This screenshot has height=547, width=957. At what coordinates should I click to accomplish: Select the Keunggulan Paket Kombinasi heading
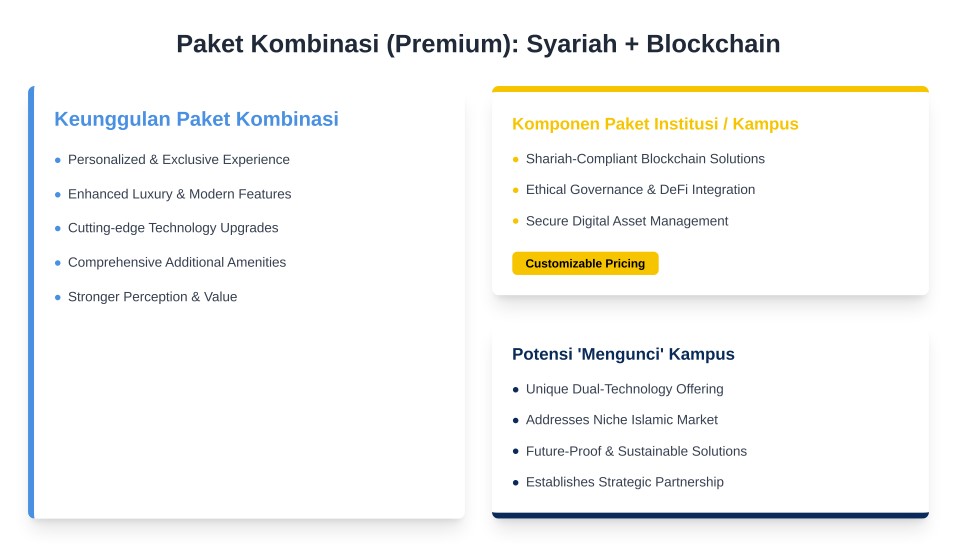pos(196,119)
